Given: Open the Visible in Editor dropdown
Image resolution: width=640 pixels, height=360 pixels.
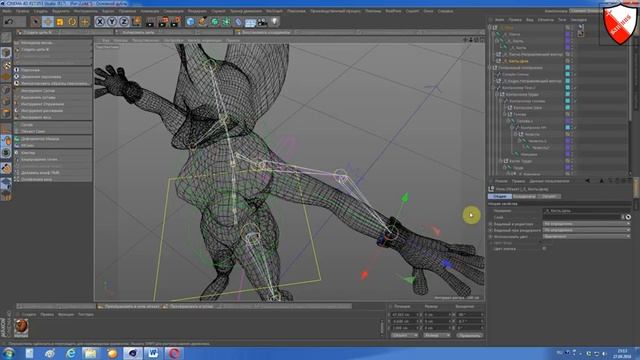Looking at the screenshot, I should [586, 224].
